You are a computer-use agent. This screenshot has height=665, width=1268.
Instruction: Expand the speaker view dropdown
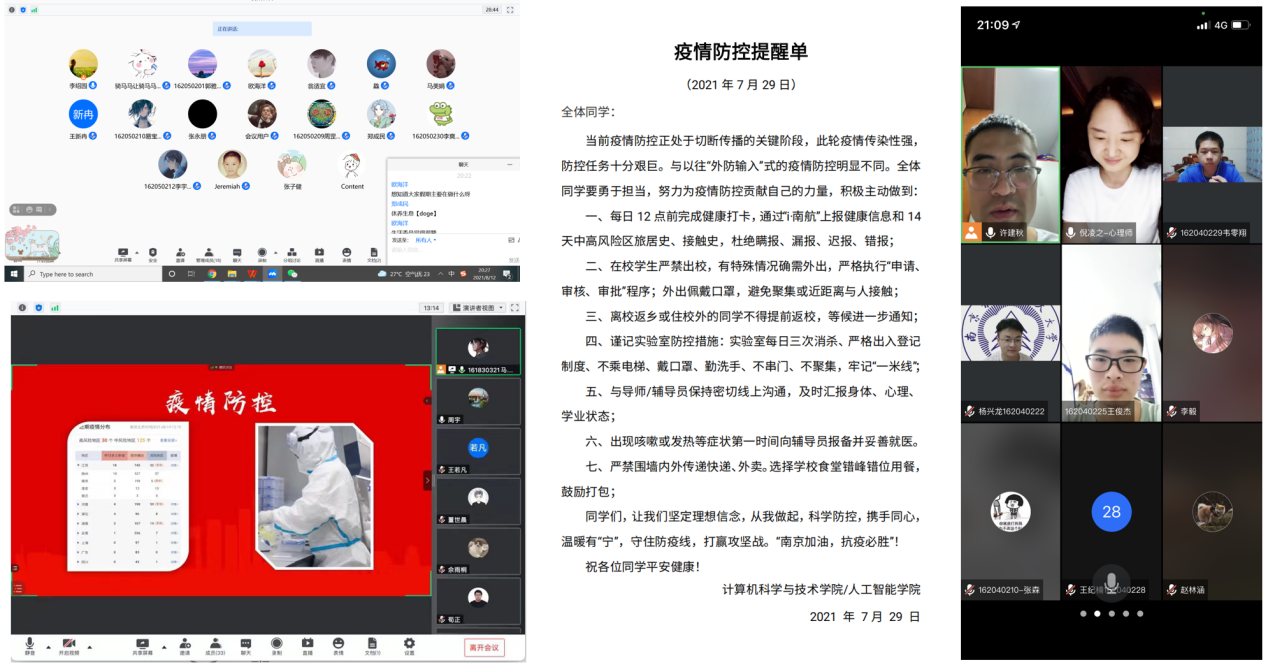click(478, 308)
